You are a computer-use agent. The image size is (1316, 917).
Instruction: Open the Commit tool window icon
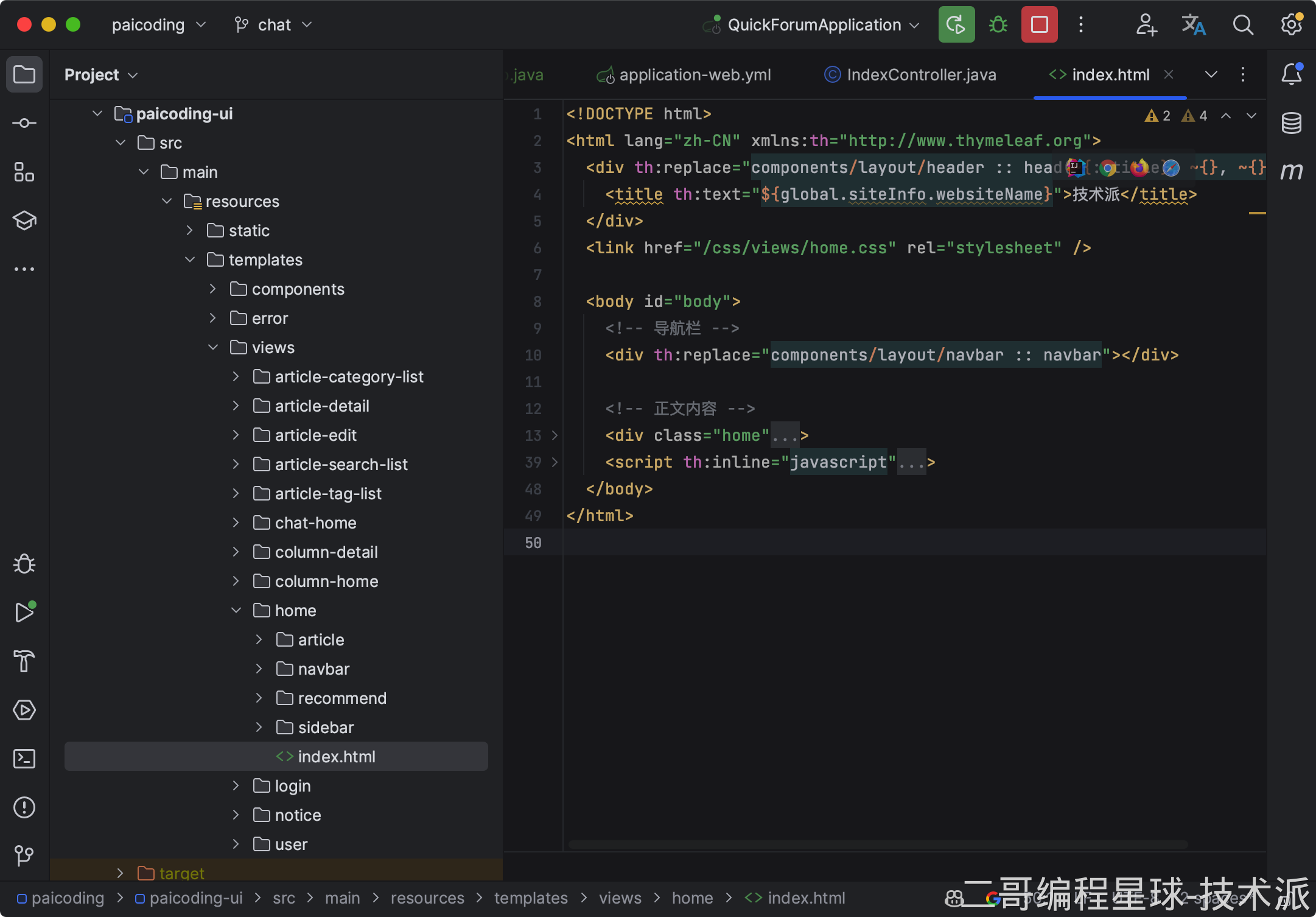click(x=24, y=123)
